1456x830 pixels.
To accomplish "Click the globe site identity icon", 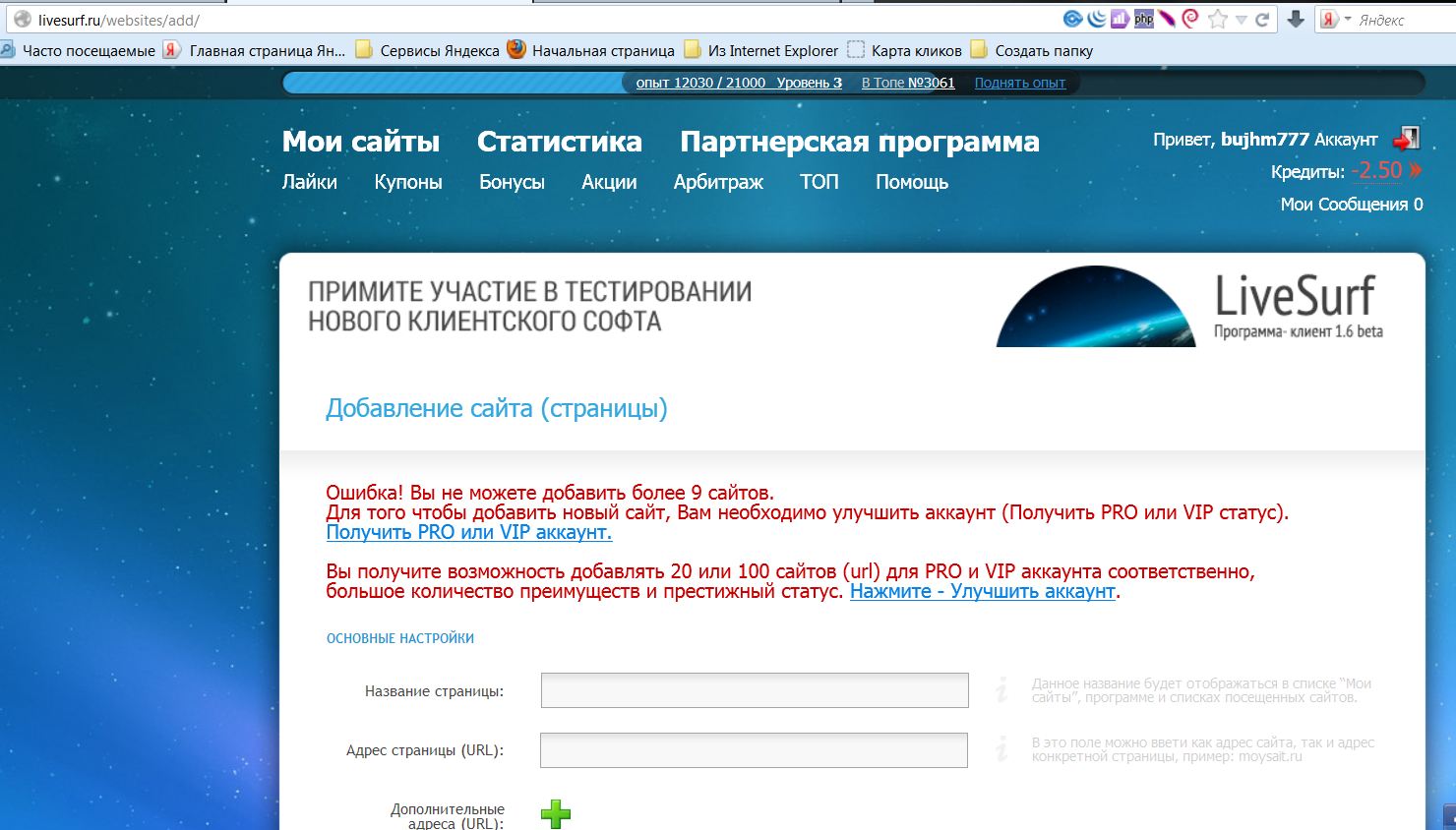I will [x=22, y=20].
